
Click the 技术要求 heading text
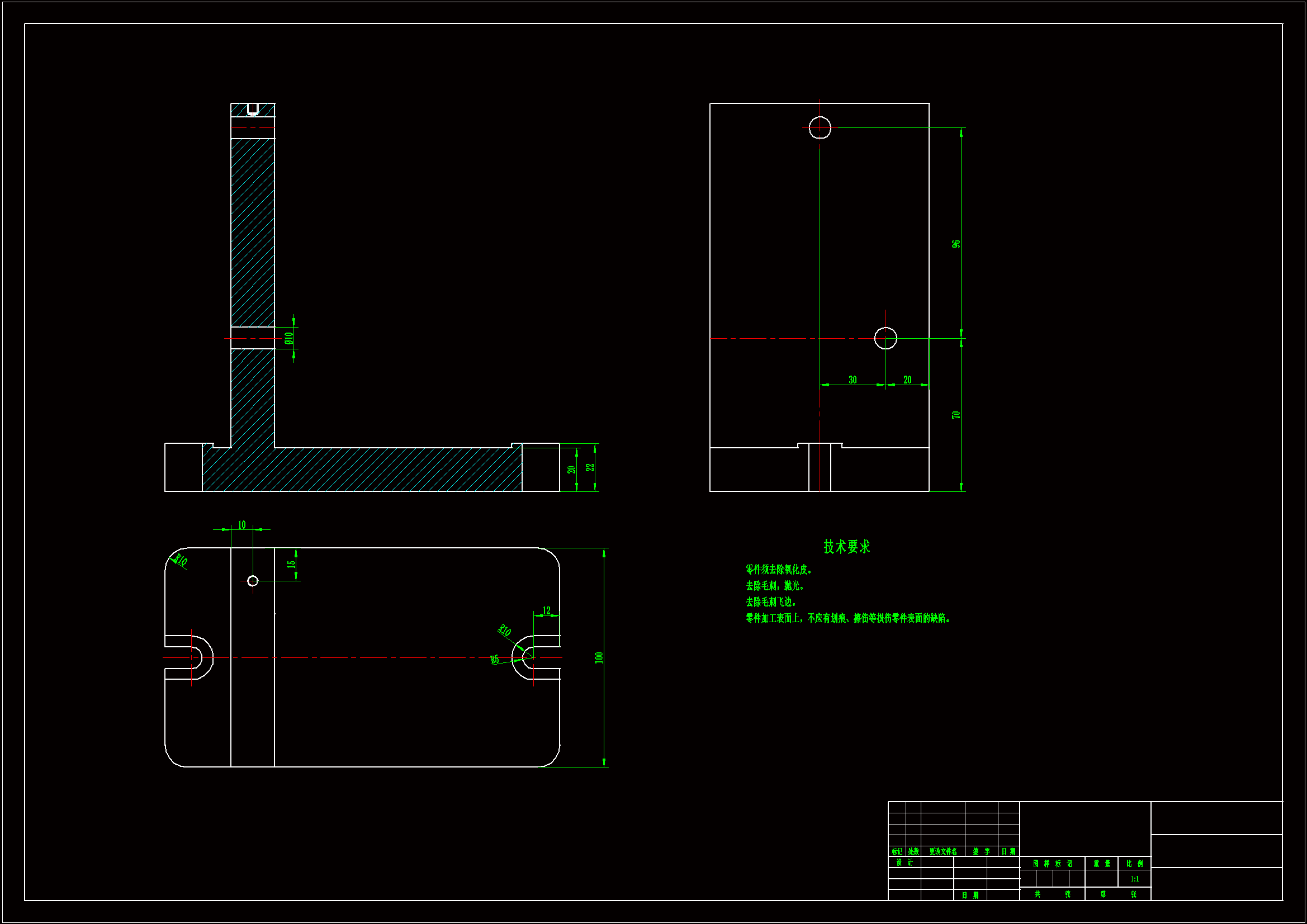pos(846,547)
